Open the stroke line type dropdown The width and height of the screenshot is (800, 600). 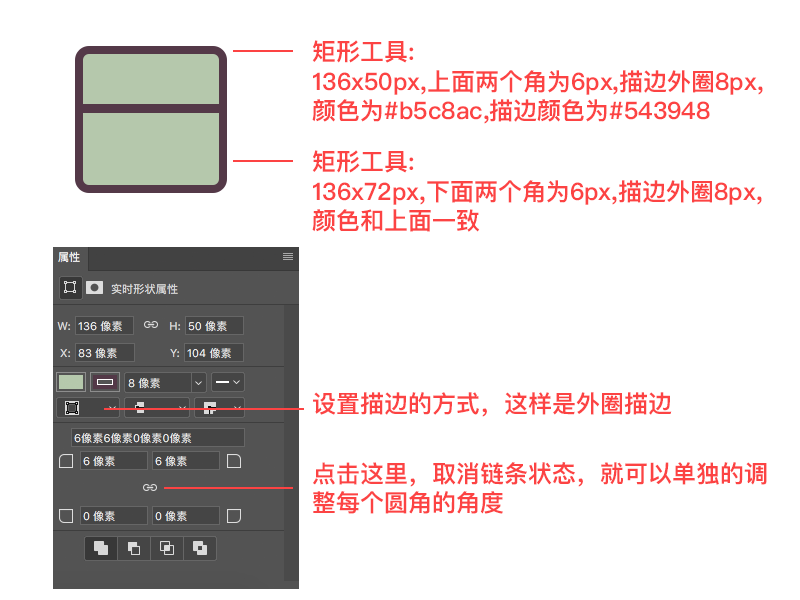coord(228,382)
